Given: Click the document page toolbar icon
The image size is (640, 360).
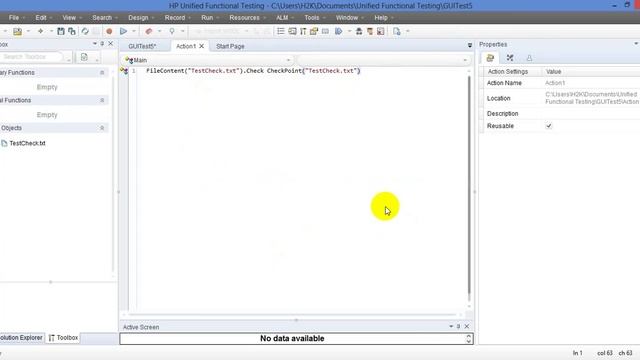Looking at the screenshot, I should (396, 31).
